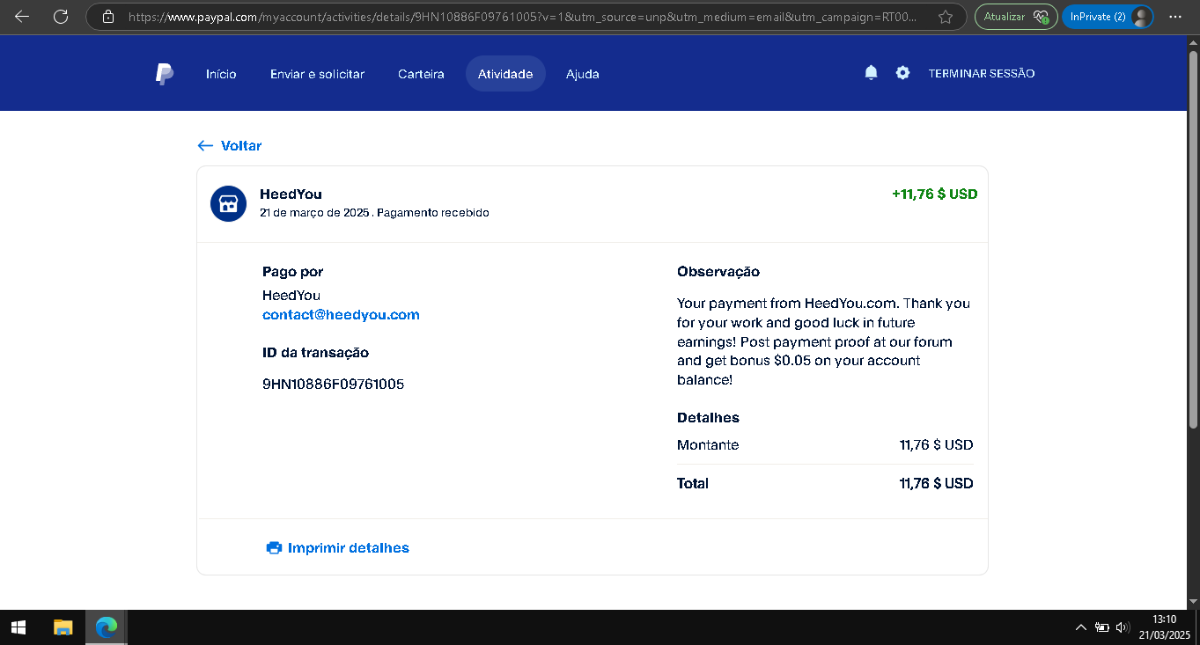Click the page vertical scrollbar
This screenshot has width=1200, height=645.
click(1191, 240)
